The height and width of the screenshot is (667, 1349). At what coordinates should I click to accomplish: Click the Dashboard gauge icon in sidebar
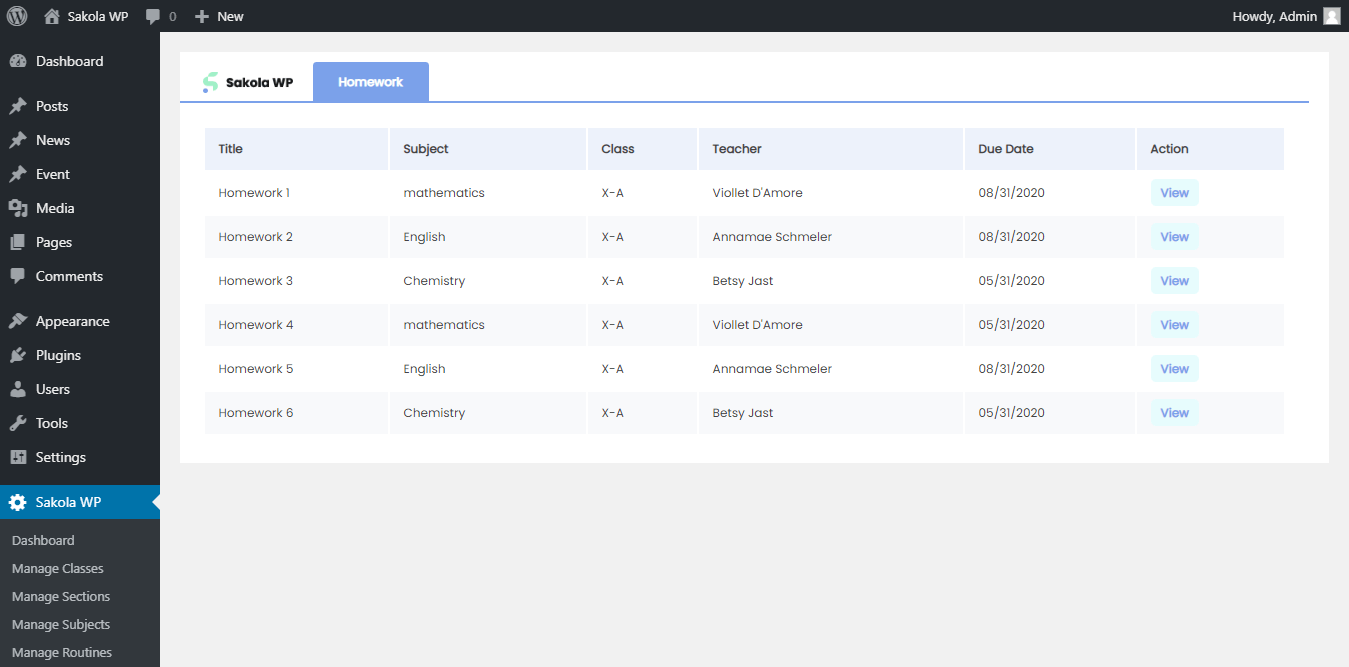pyautogui.click(x=18, y=61)
